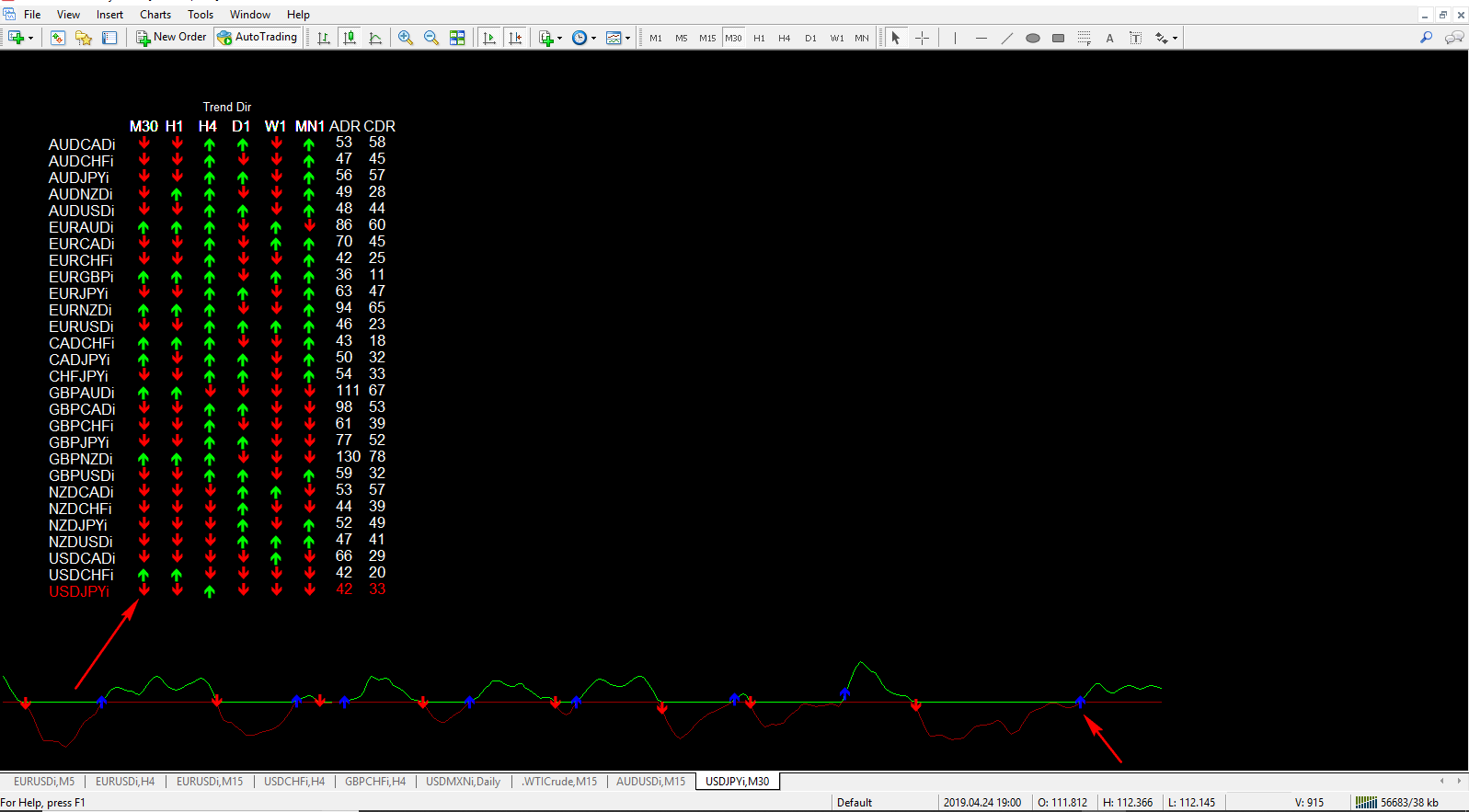Zoom in on the chart
The width and height of the screenshot is (1469, 812).
[406, 38]
